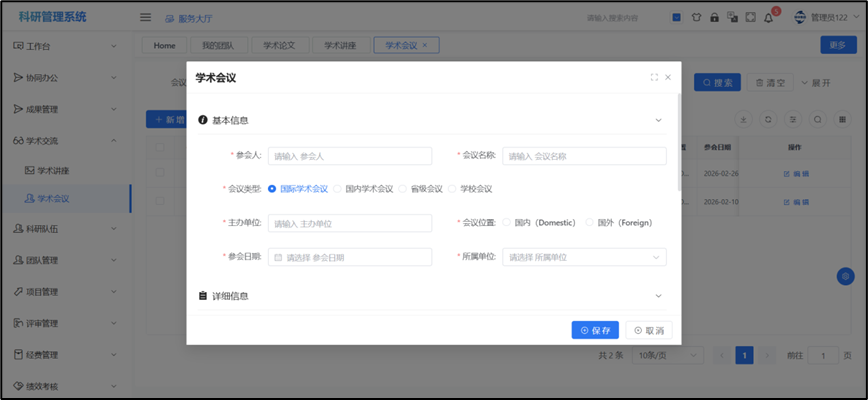Viewport: 868px width, 400px height.
Task: Click the fullscreen icon in top bar
Action: 750,17
